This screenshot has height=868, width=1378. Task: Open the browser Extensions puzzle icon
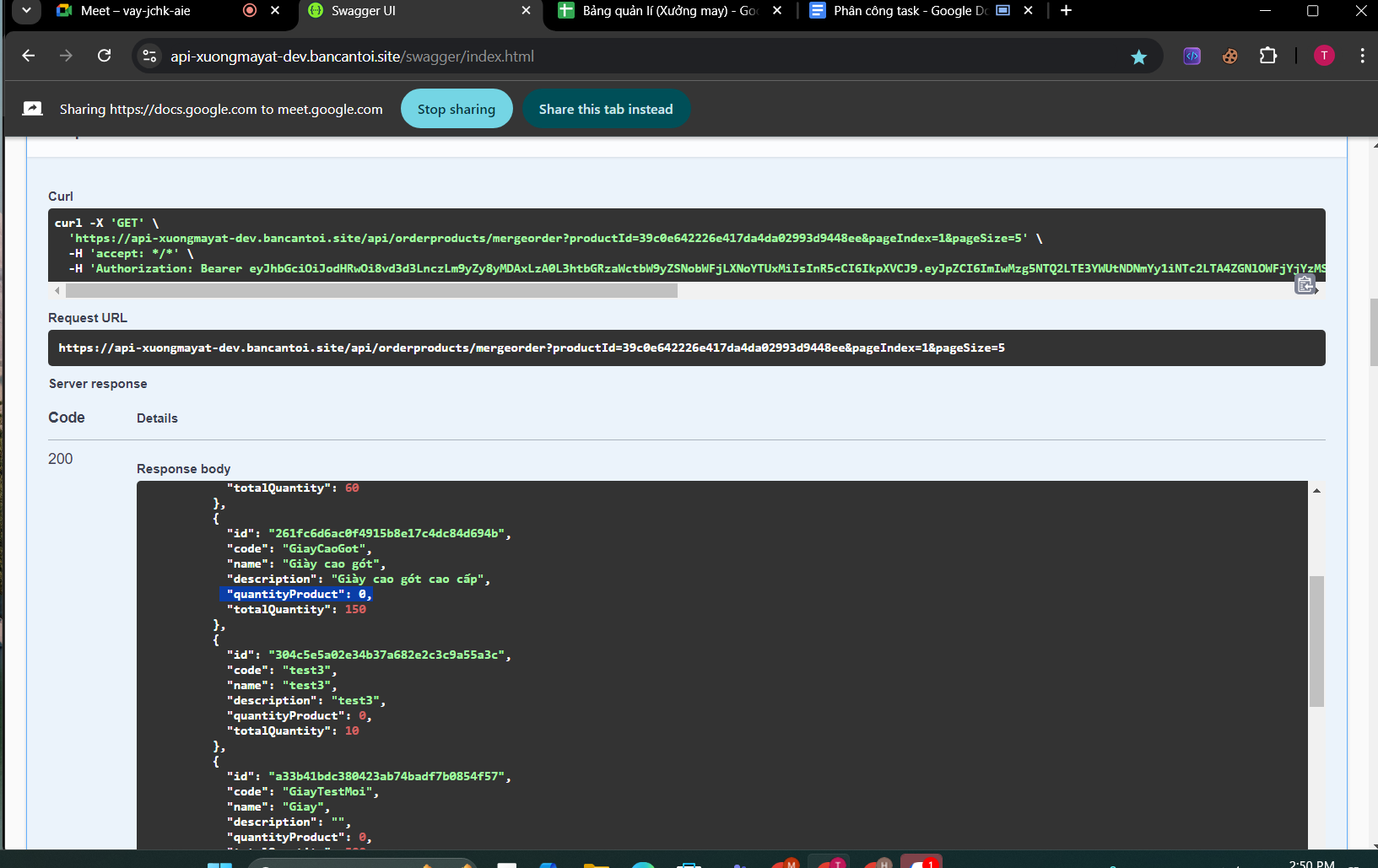click(x=1267, y=57)
